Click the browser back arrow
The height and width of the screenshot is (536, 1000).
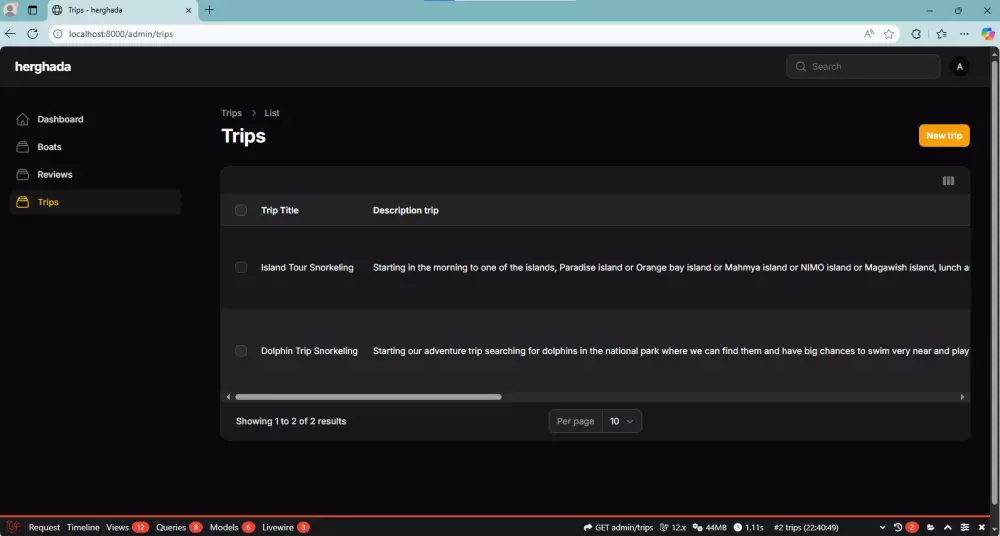coord(10,34)
